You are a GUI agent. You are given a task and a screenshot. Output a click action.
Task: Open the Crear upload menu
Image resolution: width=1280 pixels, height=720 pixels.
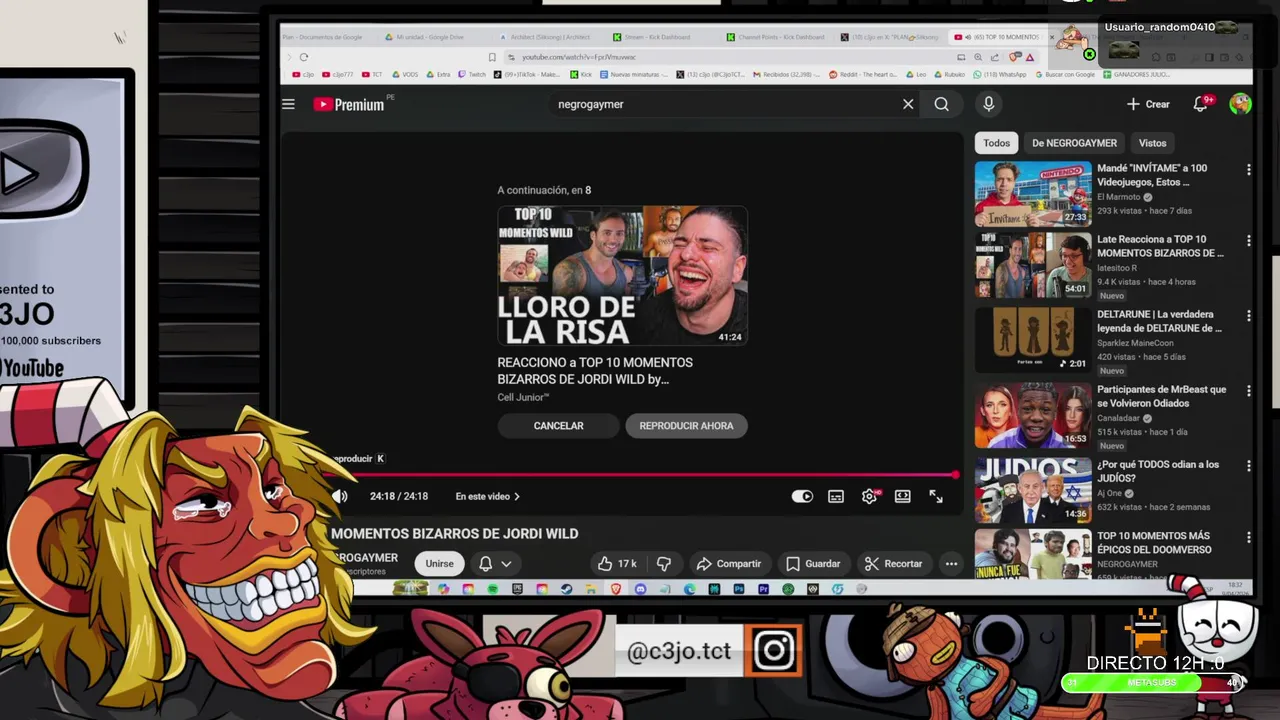[1147, 104]
